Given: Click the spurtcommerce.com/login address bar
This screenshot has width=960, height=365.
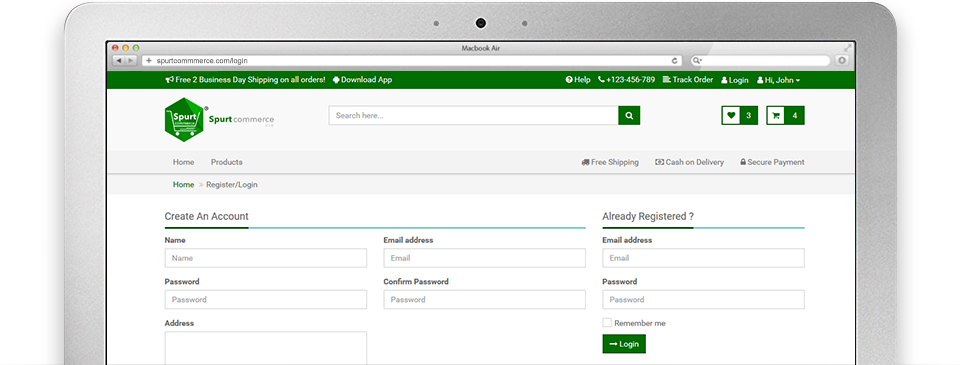Looking at the screenshot, I should [x=411, y=61].
